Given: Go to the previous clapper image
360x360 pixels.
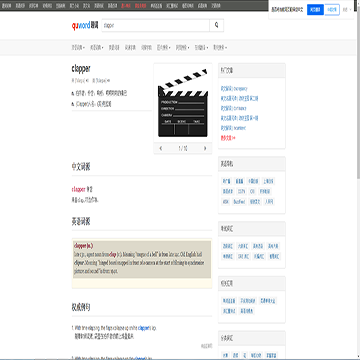Looking at the screenshot, I should (161, 148).
